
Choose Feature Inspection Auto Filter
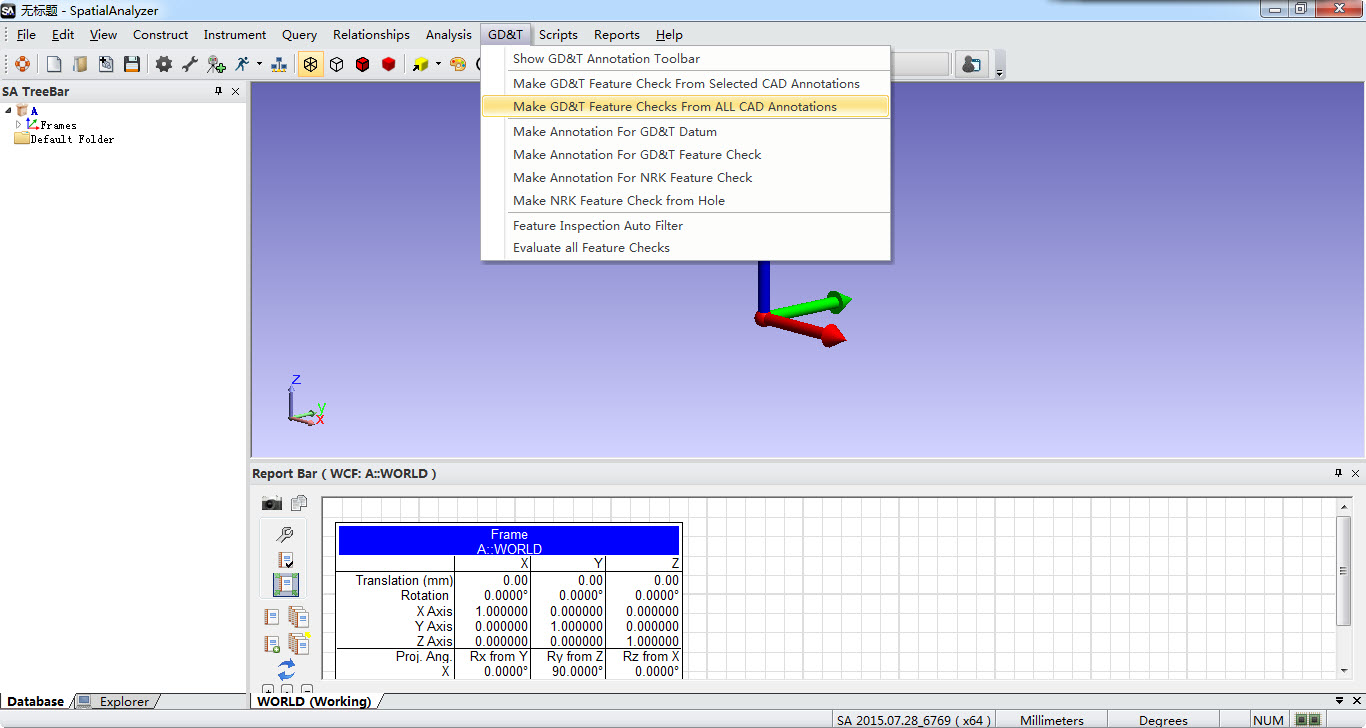coord(686,226)
